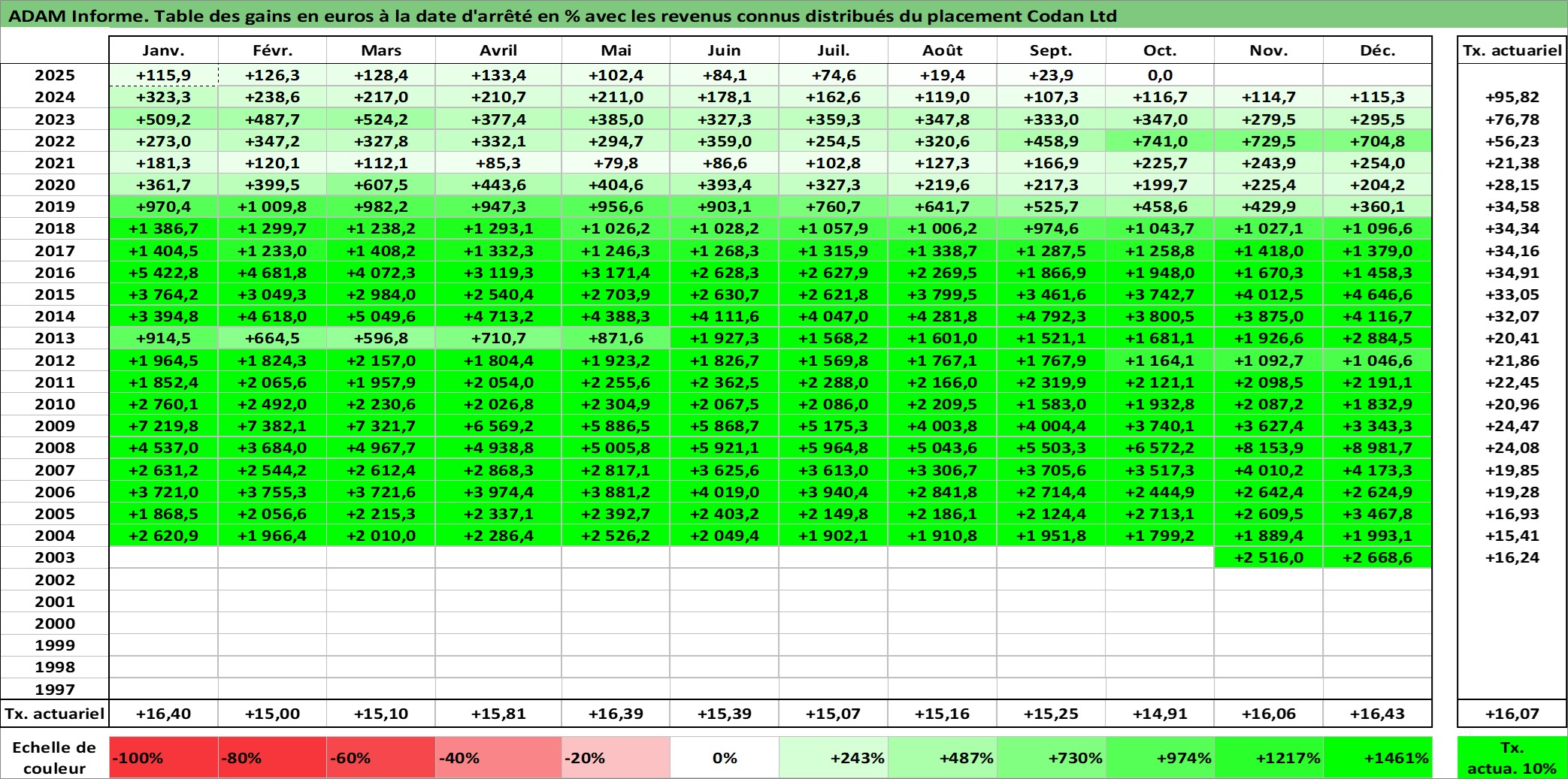Select the Juil. column header
The width and height of the screenshot is (1568, 779).
[834, 50]
